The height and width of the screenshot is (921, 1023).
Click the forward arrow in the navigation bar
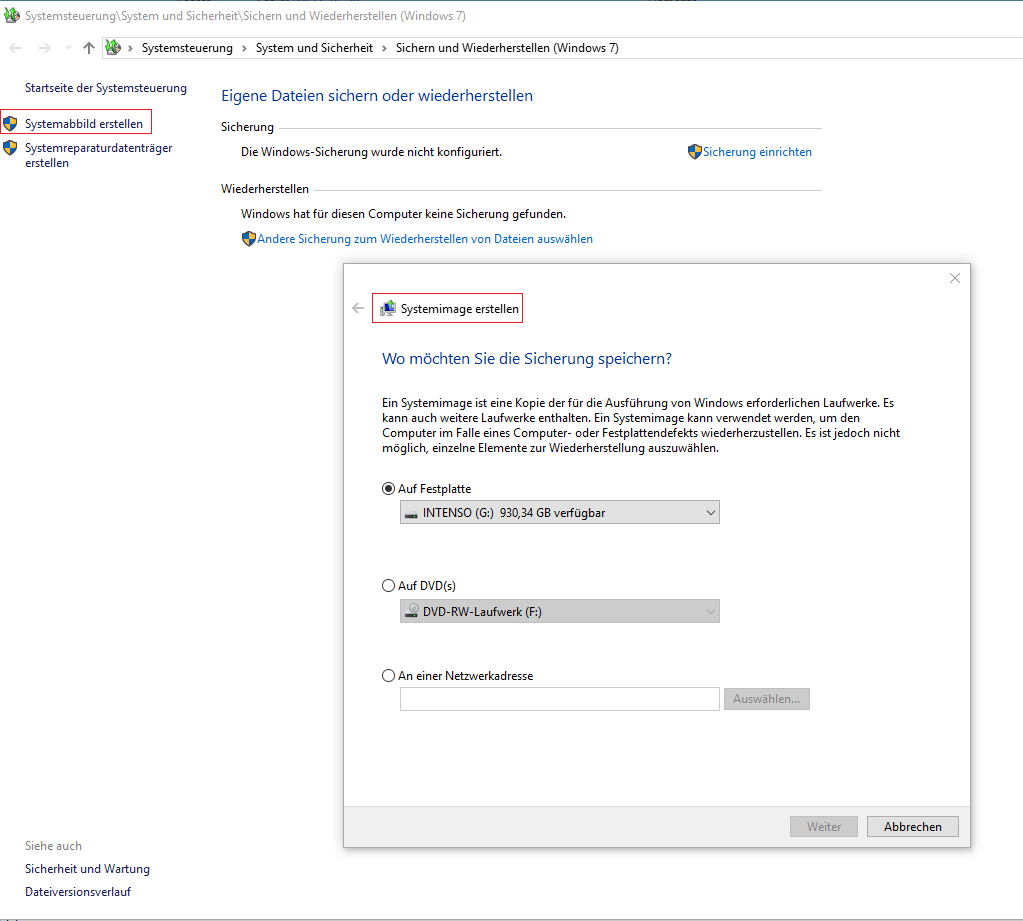click(x=44, y=48)
